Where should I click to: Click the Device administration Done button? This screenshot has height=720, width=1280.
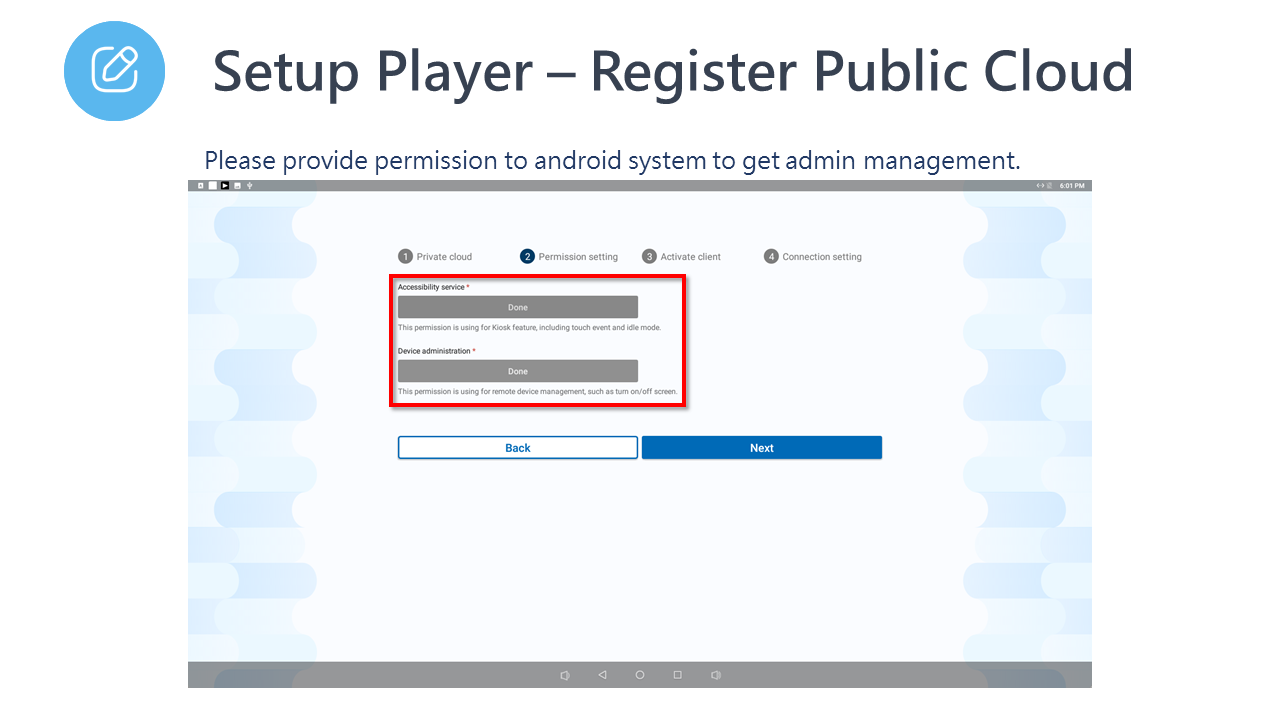click(x=517, y=371)
